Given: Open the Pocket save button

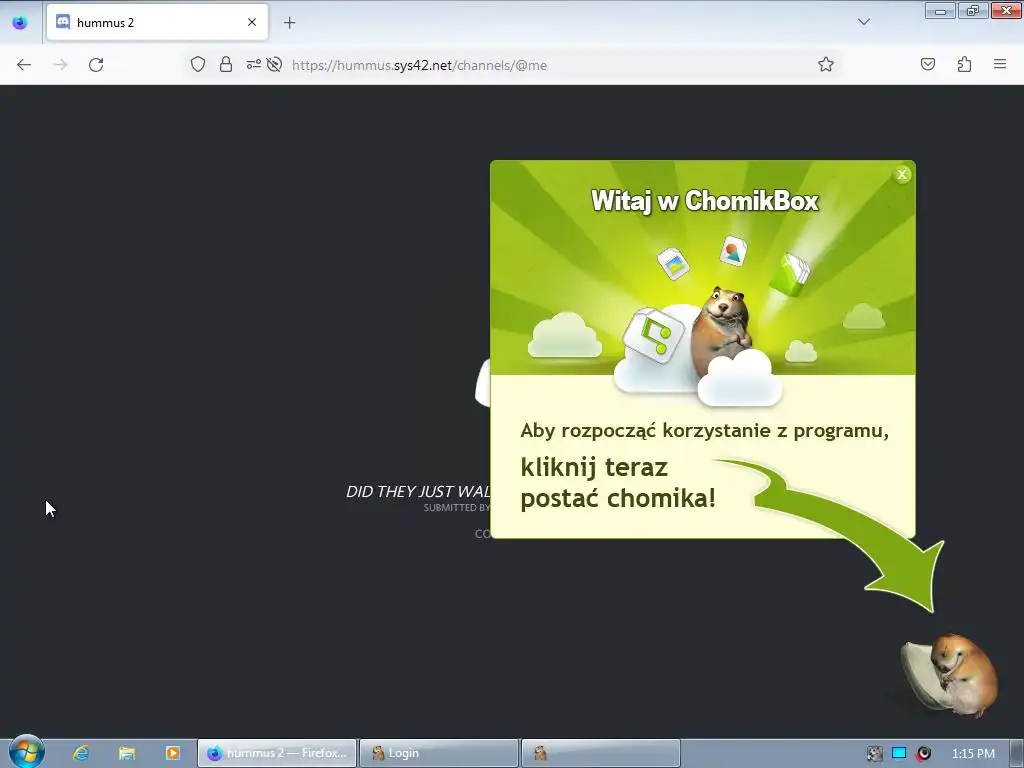Looking at the screenshot, I should (928, 65).
